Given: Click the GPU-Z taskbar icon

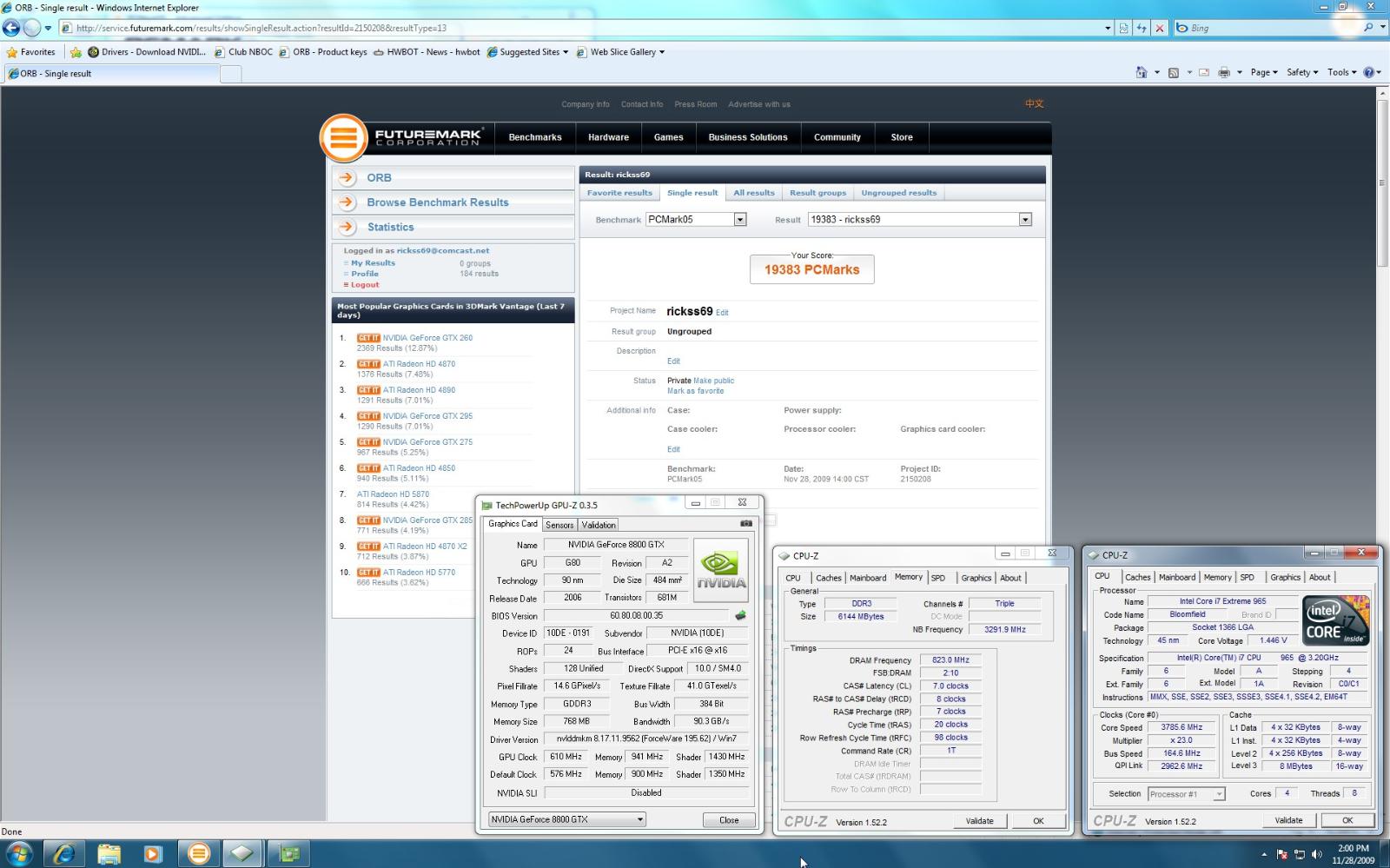Looking at the screenshot, I should click(x=288, y=854).
